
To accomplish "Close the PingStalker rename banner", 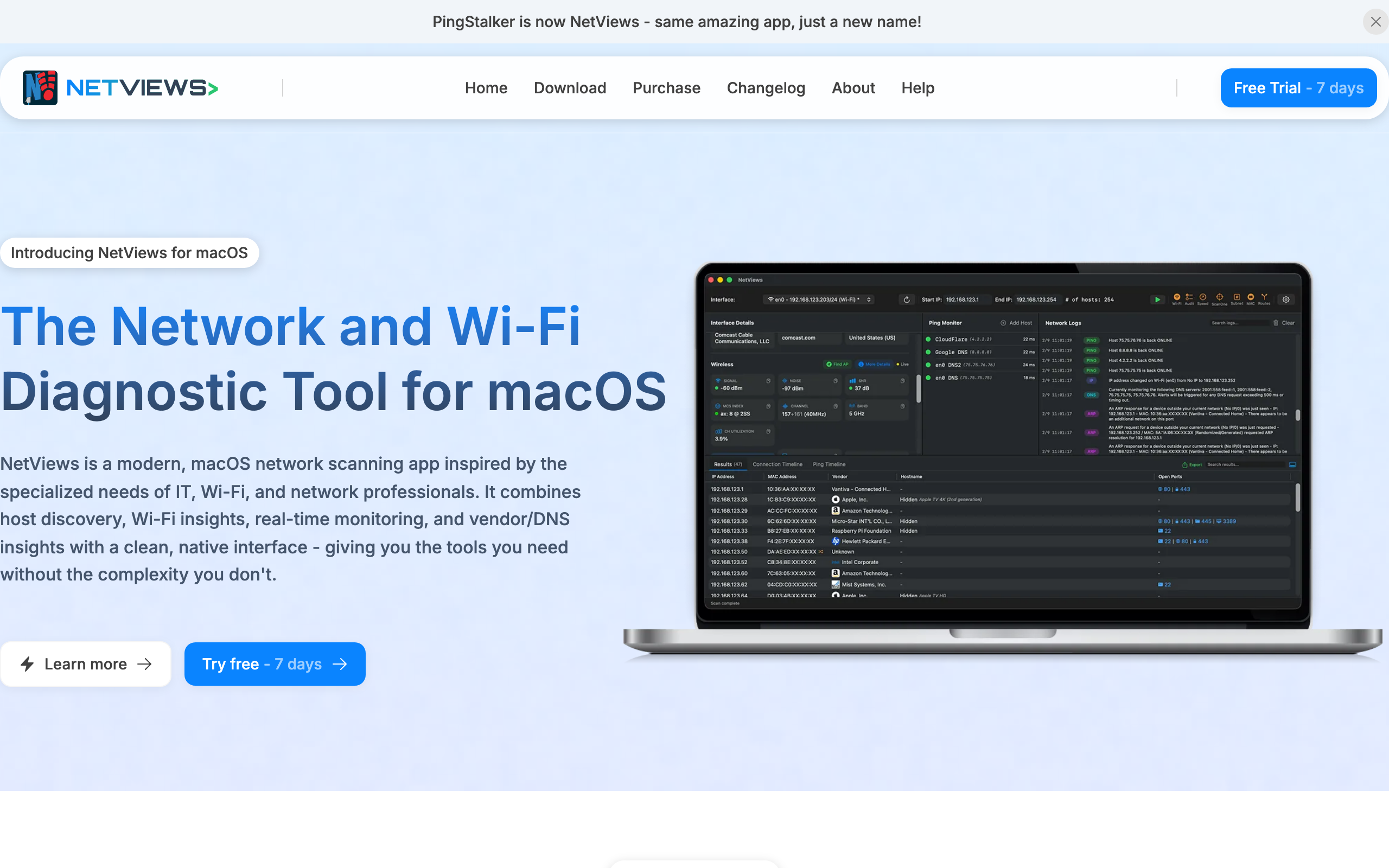I will 1375,22.
